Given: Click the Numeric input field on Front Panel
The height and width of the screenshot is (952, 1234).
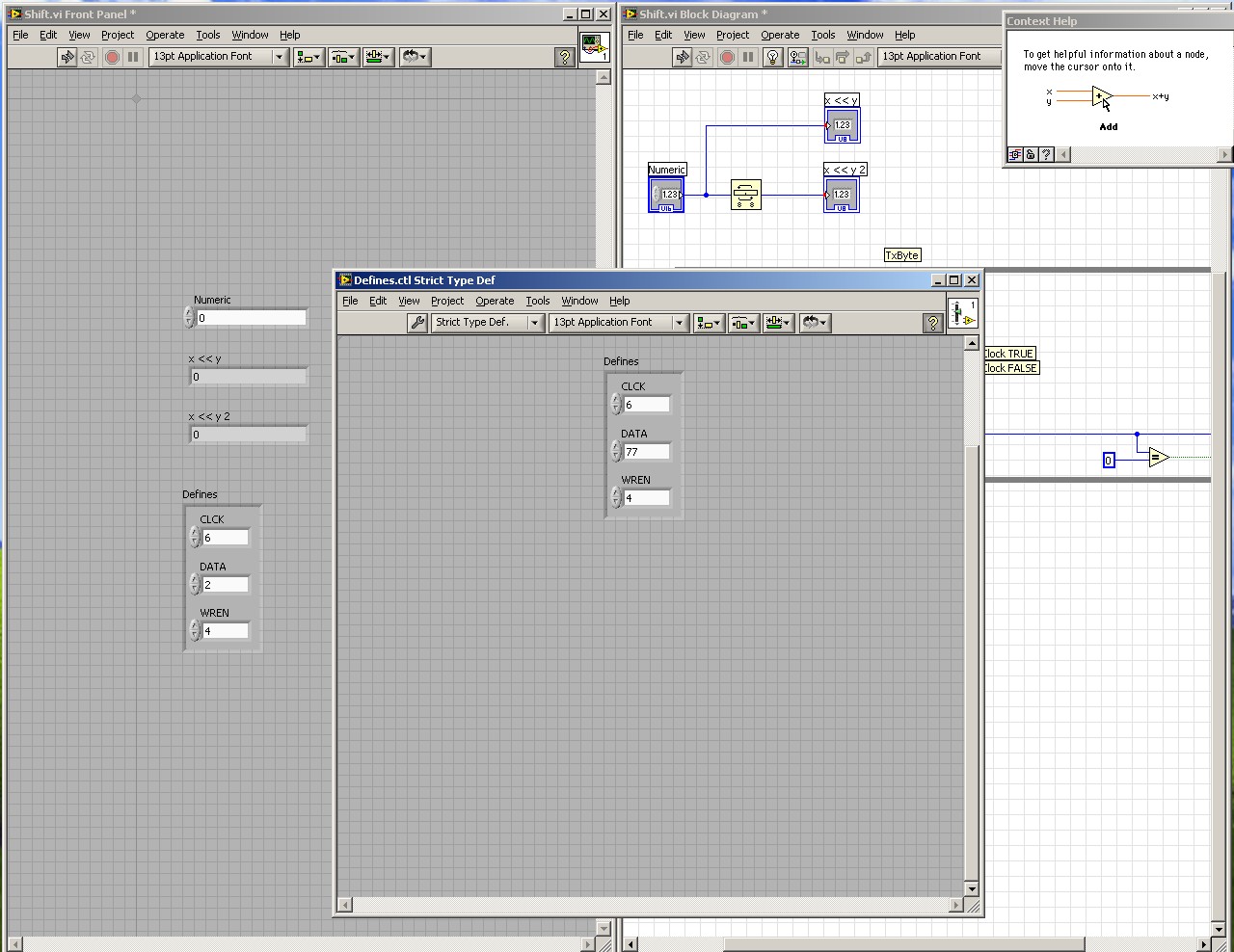Looking at the screenshot, I should pyautogui.click(x=251, y=318).
